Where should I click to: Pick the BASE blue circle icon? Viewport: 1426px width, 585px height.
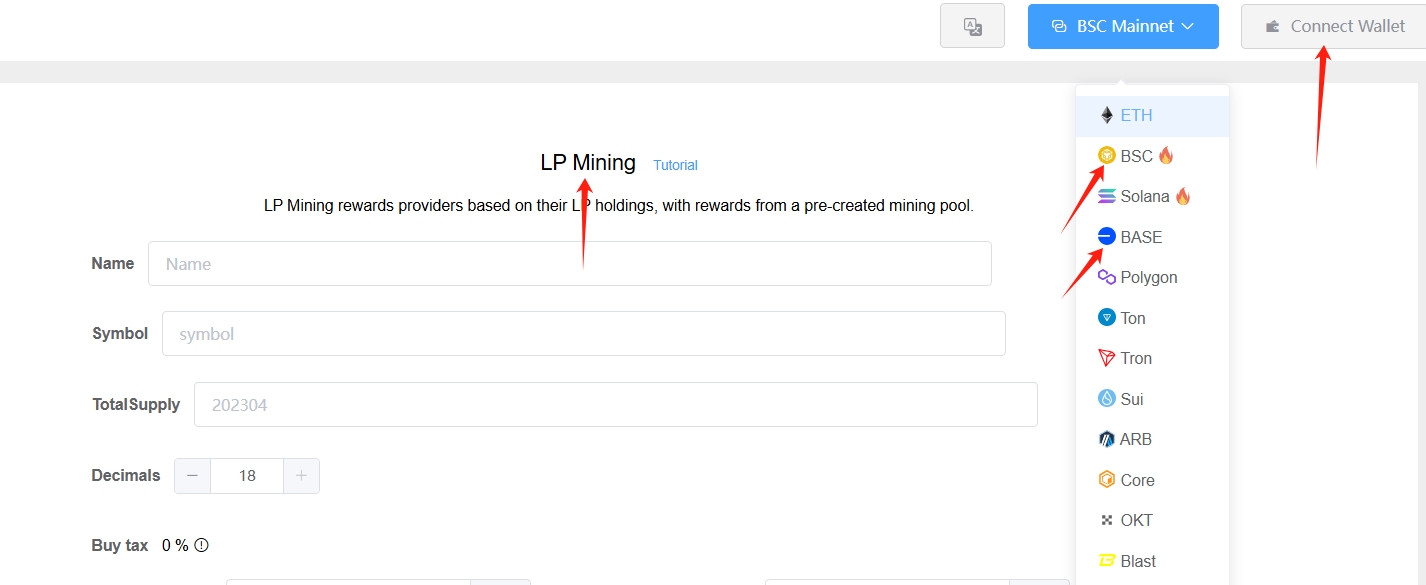click(x=1106, y=237)
